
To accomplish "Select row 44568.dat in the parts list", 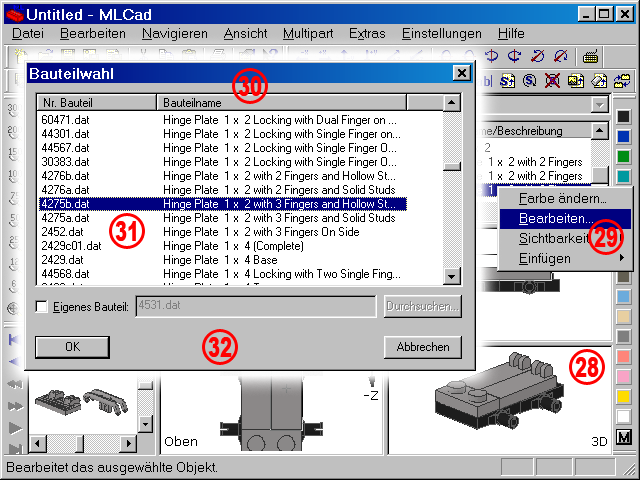I will [x=223, y=274].
